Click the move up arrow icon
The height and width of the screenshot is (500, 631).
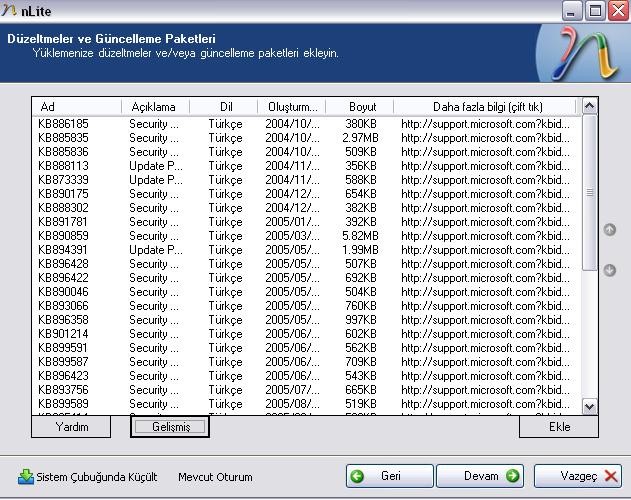[x=610, y=229]
